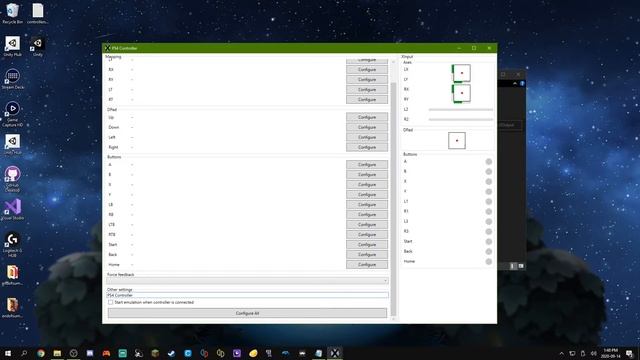640x360 pixels.
Task: Click the LX/LY axis preview box
Action: 461,73
